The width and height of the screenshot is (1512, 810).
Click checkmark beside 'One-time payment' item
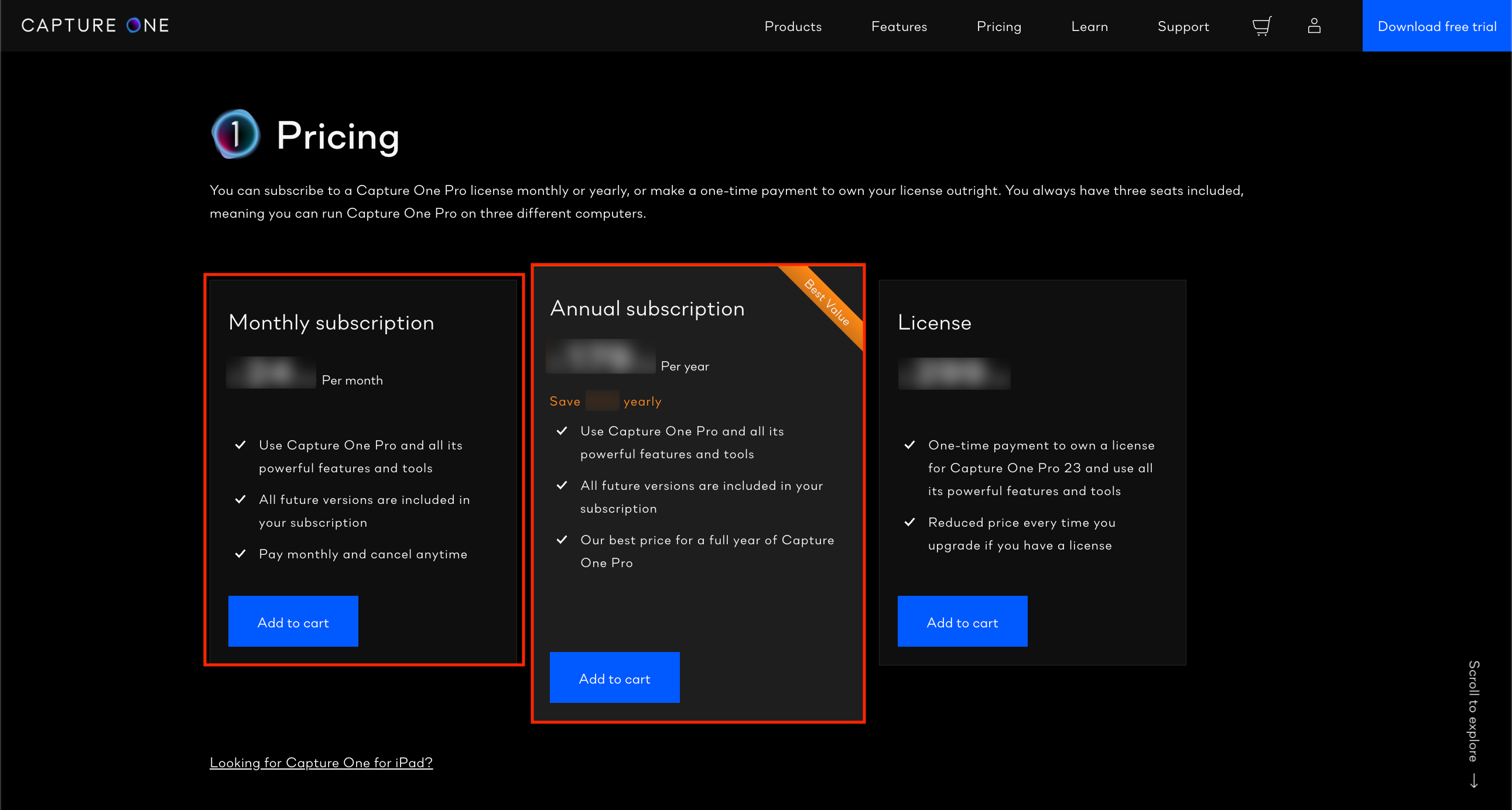pyautogui.click(x=910, y=445)
